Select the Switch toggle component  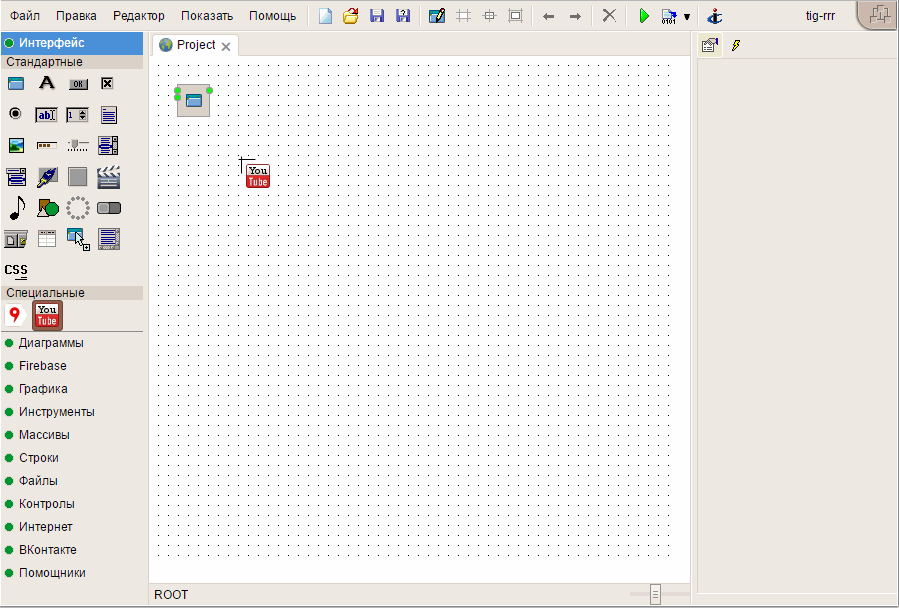109,208
